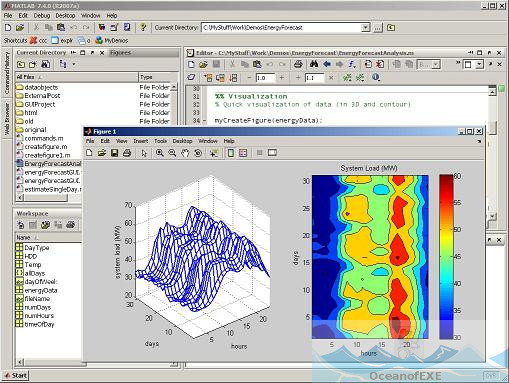Switch to the Figures tab
509x383 pixels.
tap(120, 53)
